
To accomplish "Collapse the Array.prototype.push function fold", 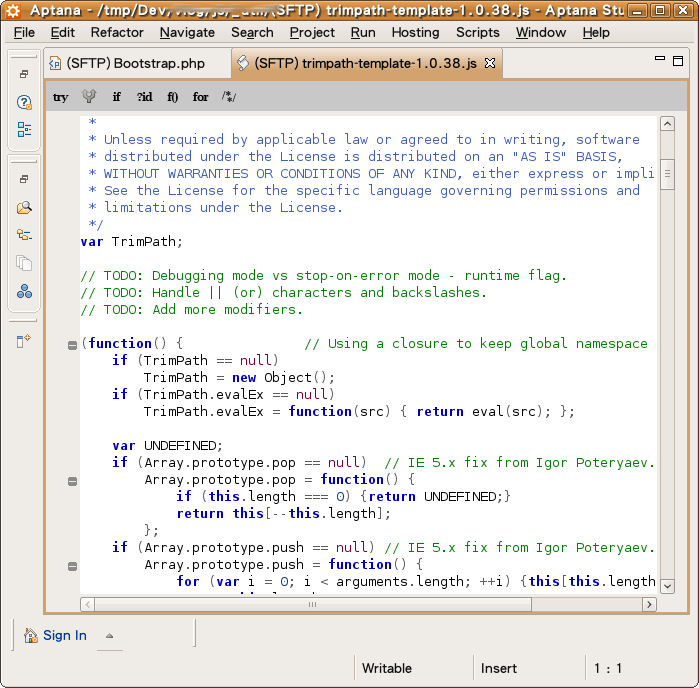I will point(72,566).
